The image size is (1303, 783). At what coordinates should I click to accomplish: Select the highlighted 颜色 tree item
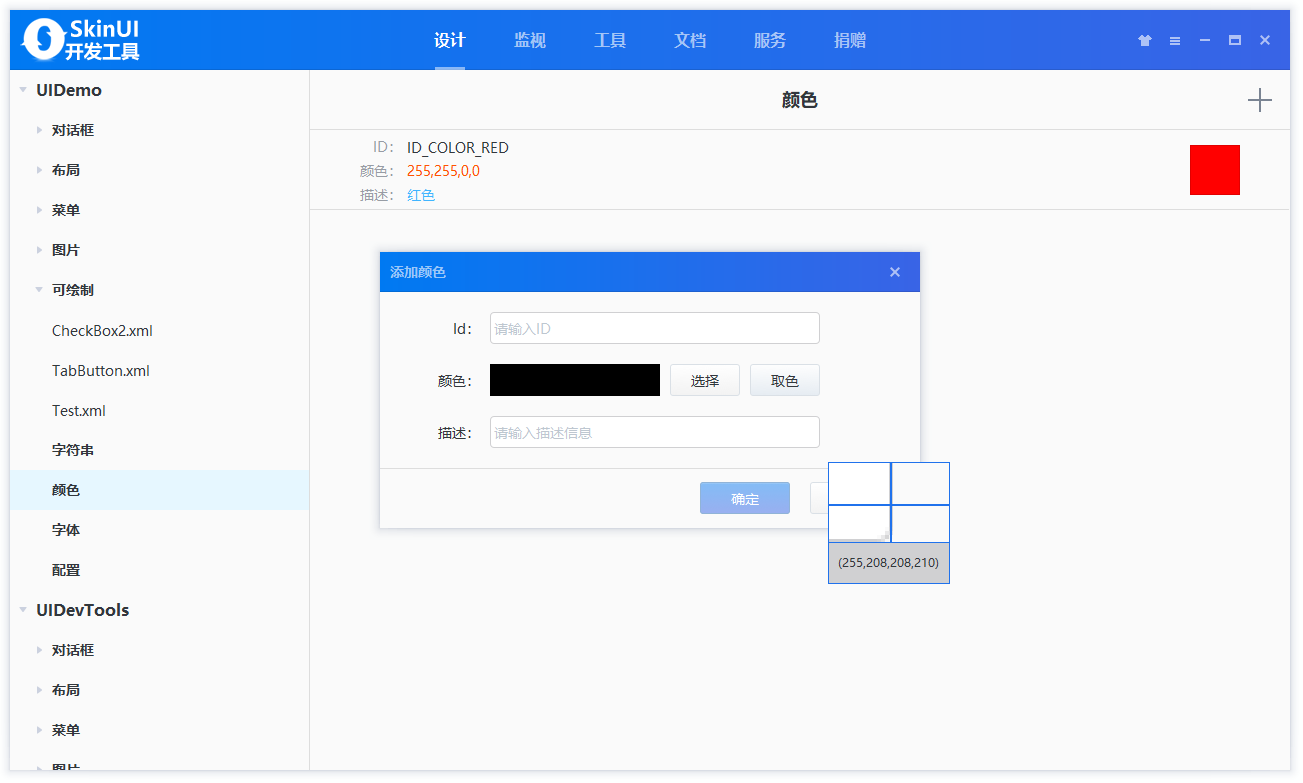click(x=160, y=490)
